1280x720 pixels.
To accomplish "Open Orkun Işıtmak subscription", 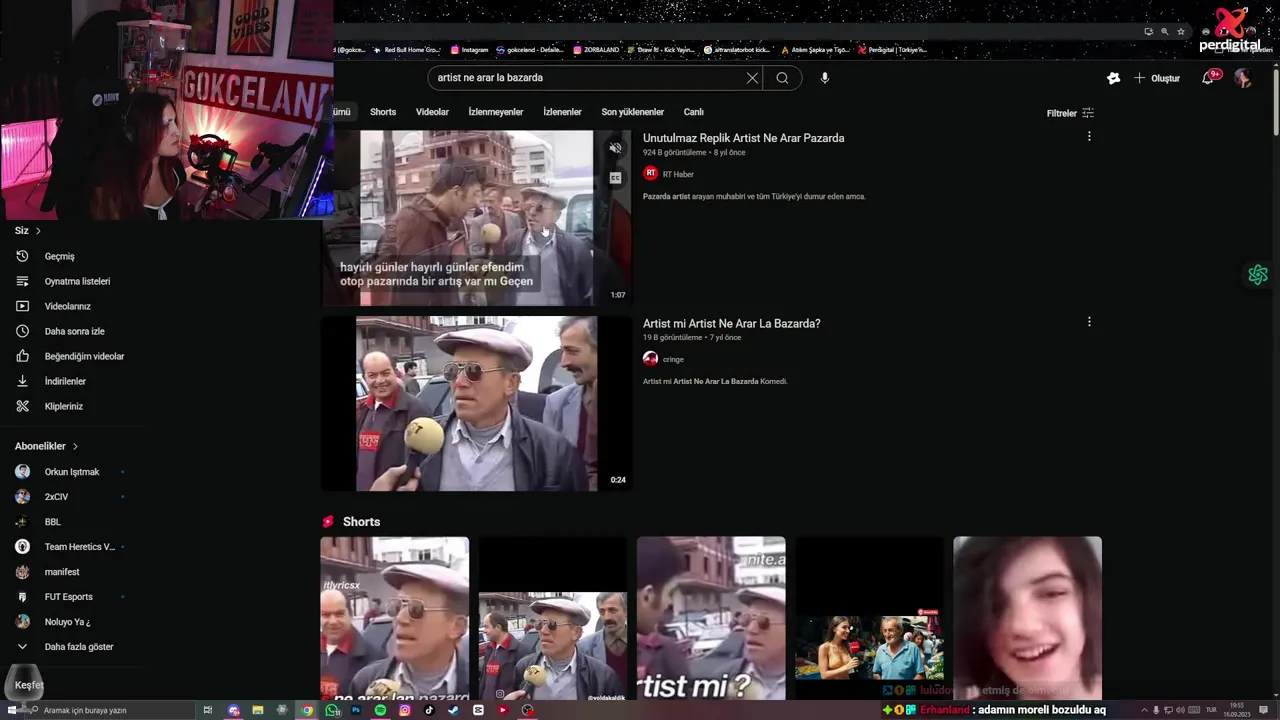I will point(70,472).
